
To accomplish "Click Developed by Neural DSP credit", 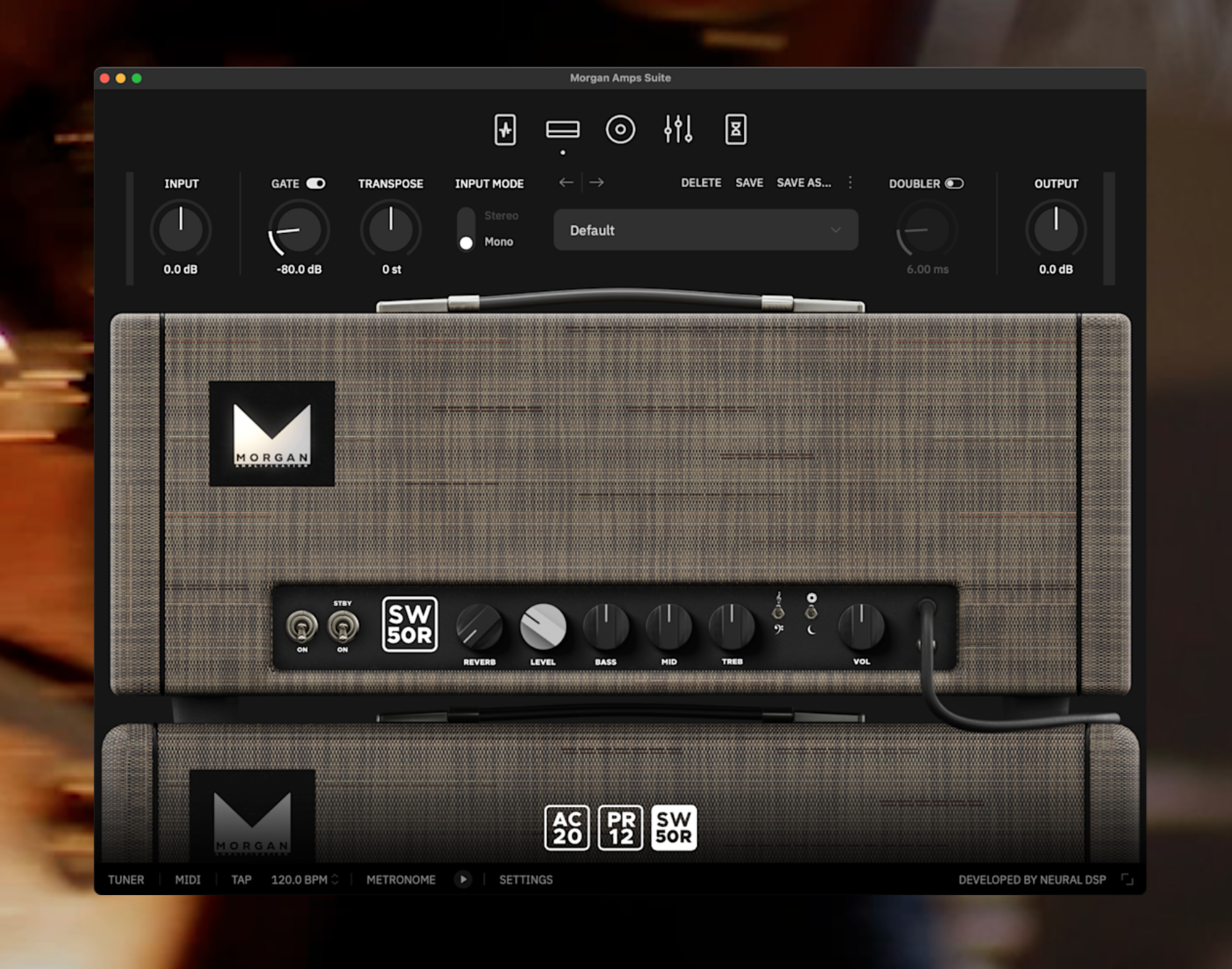I will point(1032,879).
